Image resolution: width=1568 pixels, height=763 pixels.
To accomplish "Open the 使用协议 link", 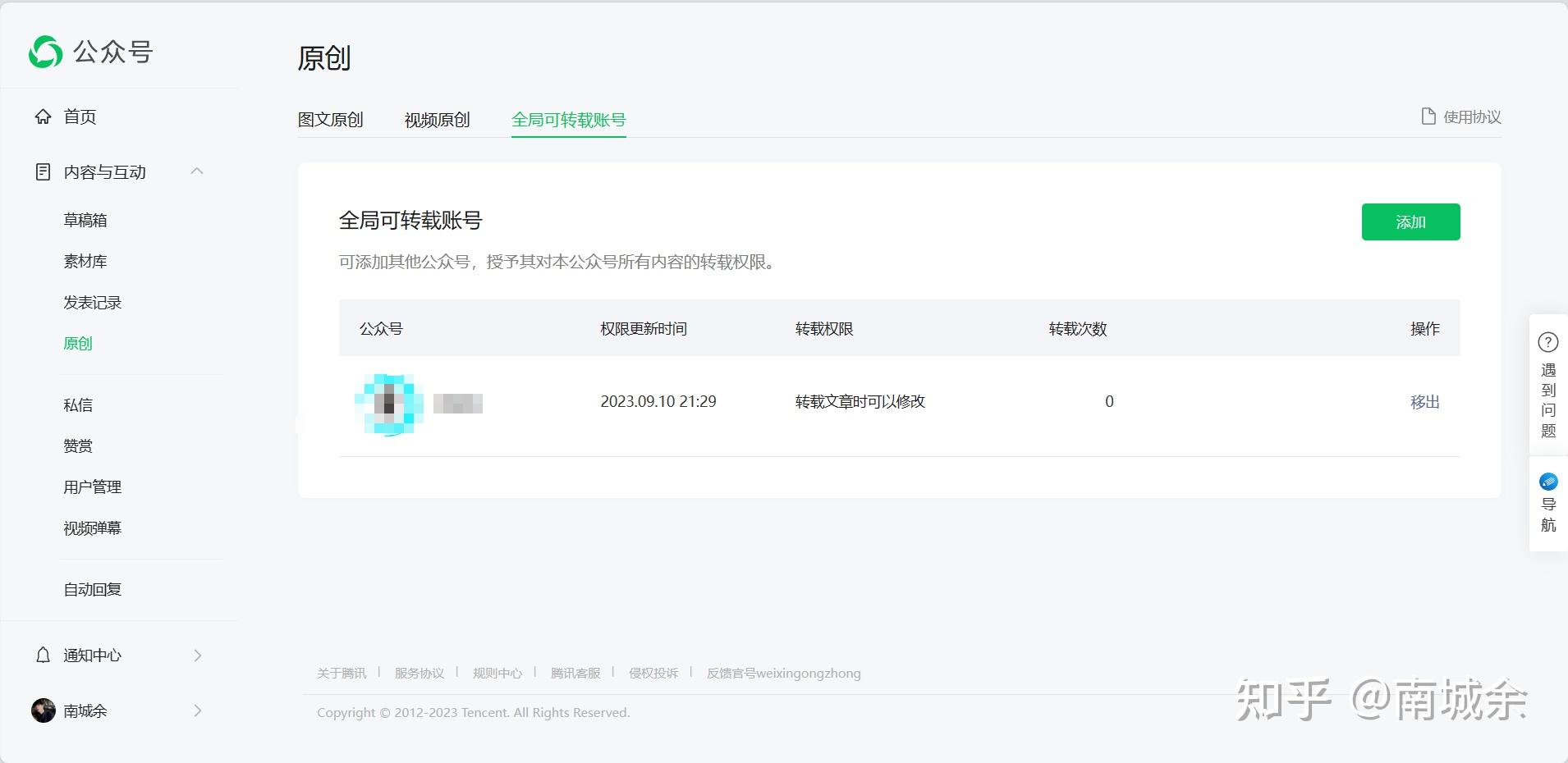I will click(x=1472, y=117).
